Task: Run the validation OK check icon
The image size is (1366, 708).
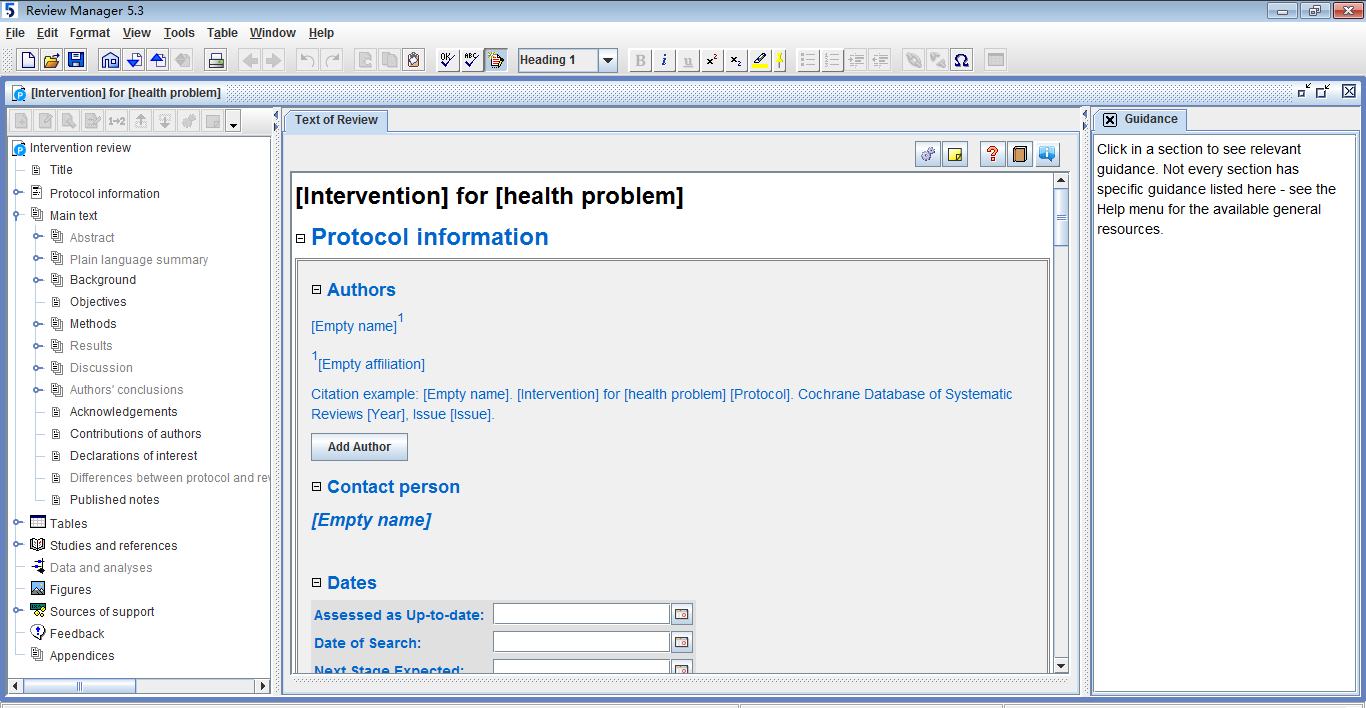Action: coord(448,60)
